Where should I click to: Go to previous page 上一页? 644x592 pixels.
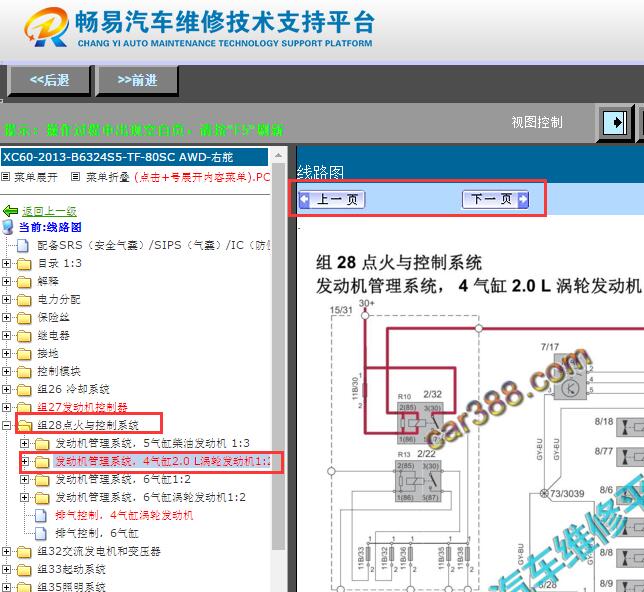pyautogui.click(x=332, y=200)
